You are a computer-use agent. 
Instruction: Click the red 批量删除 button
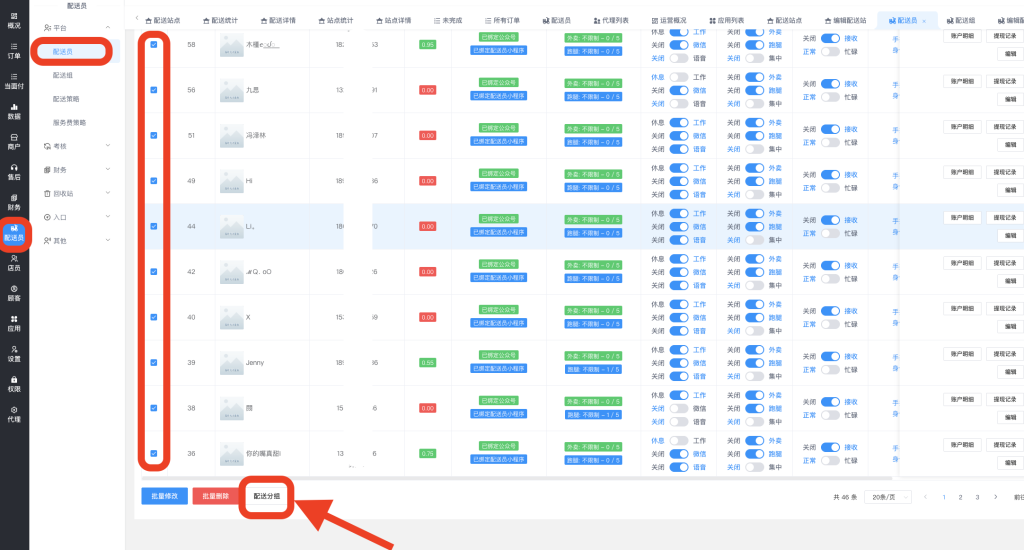coord(216,496)
